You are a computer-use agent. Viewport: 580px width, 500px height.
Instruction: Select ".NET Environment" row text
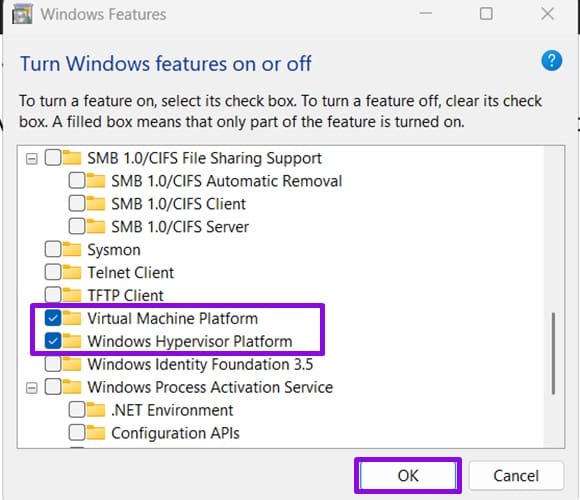click(x=172, y=410)
